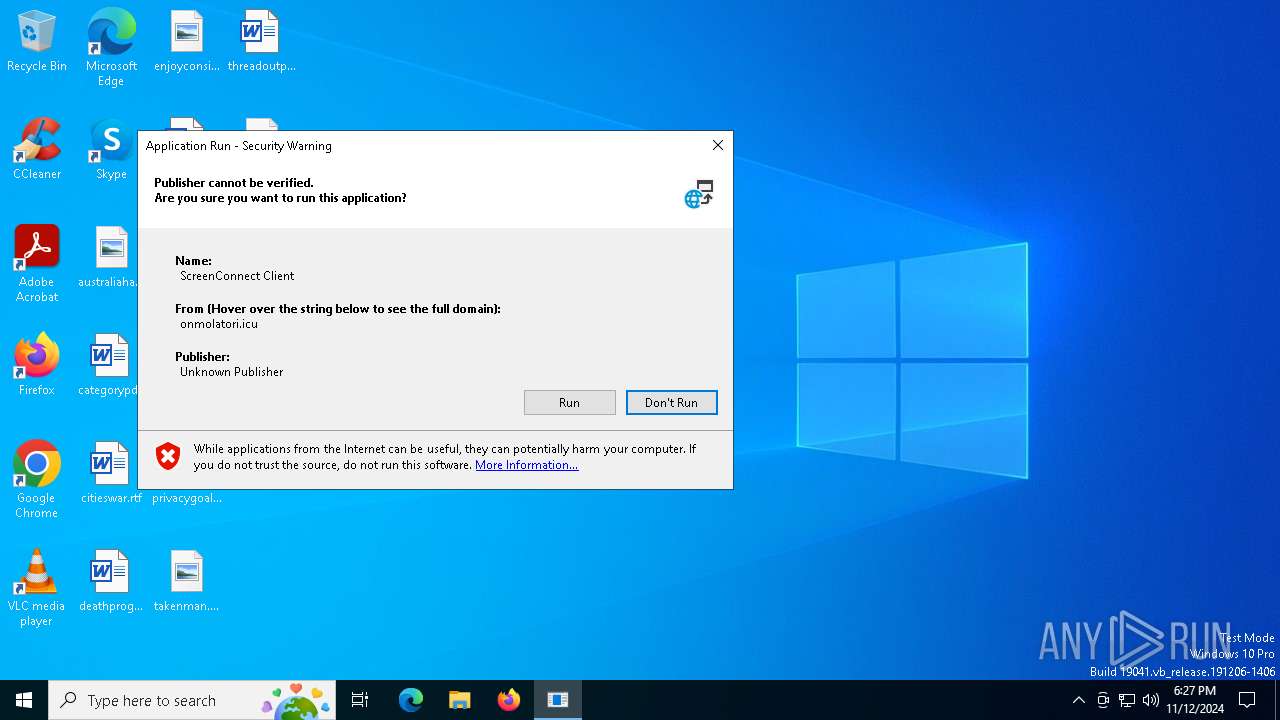
Task: Select the deathprog... Word document
Action: pos(111,582)
